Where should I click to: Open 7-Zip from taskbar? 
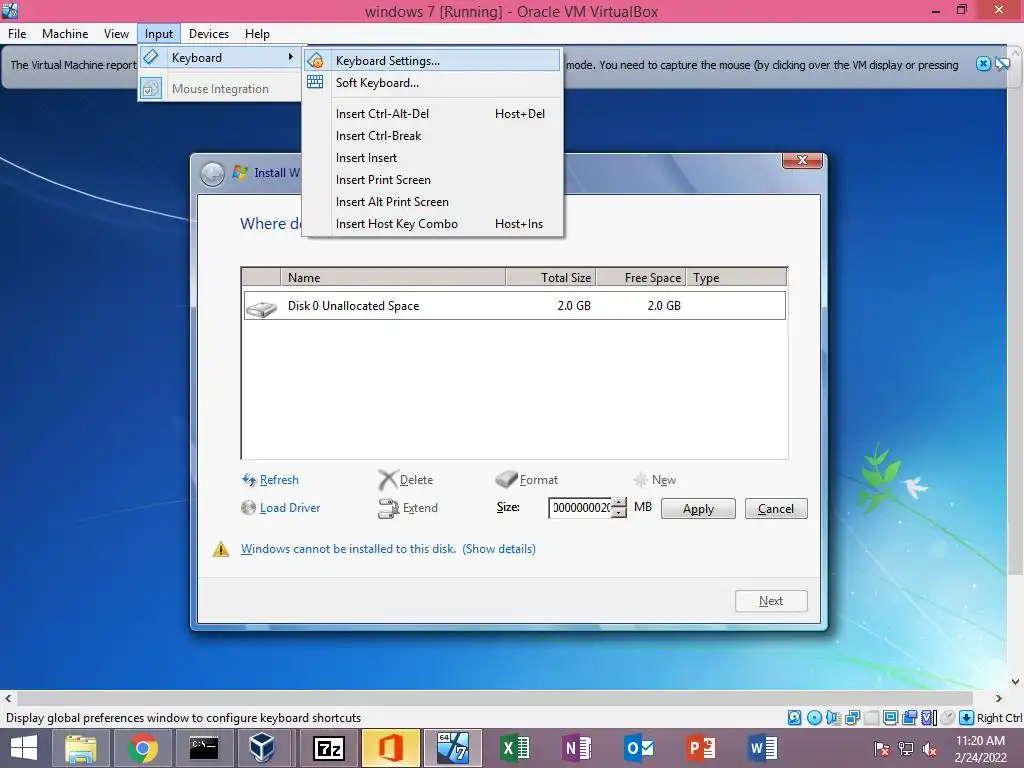(328, 748)
